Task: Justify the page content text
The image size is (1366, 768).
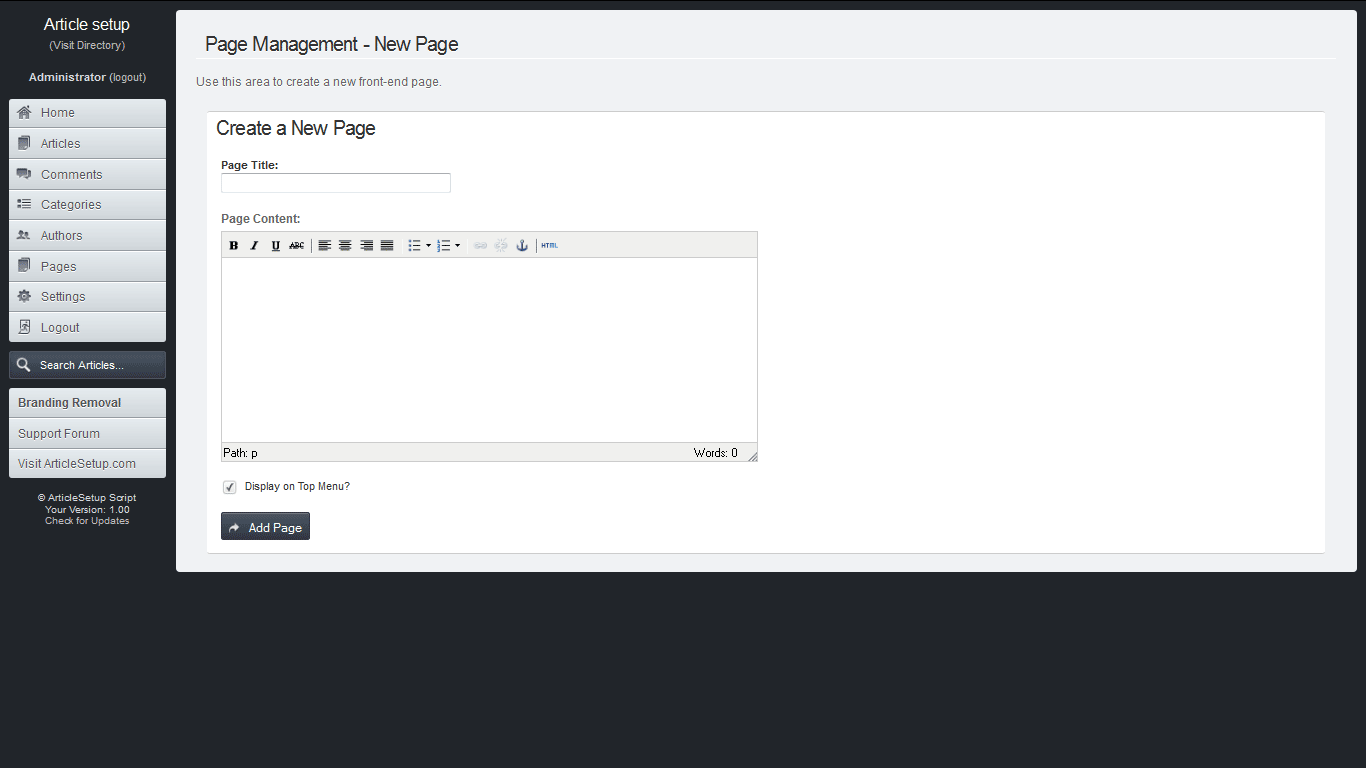Action: [387, 246]
